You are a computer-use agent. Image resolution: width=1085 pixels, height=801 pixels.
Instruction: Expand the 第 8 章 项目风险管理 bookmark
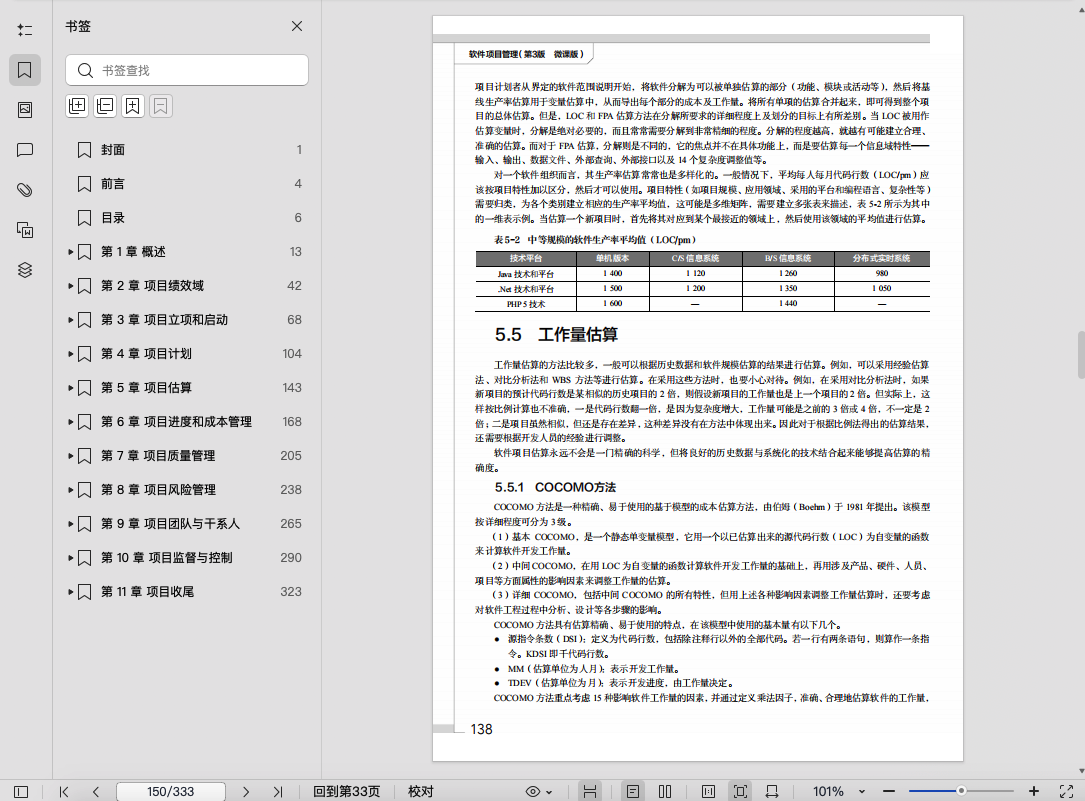tap(71, 490)
